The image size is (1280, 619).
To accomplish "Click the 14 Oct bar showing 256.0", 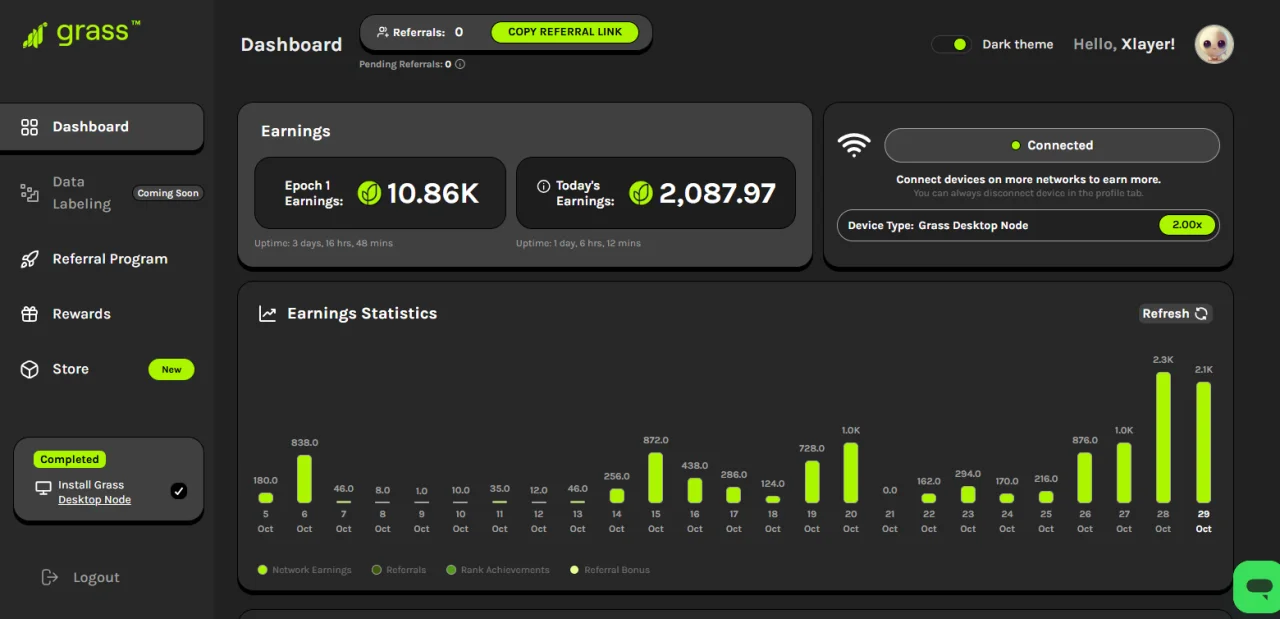I will point(616,496).
